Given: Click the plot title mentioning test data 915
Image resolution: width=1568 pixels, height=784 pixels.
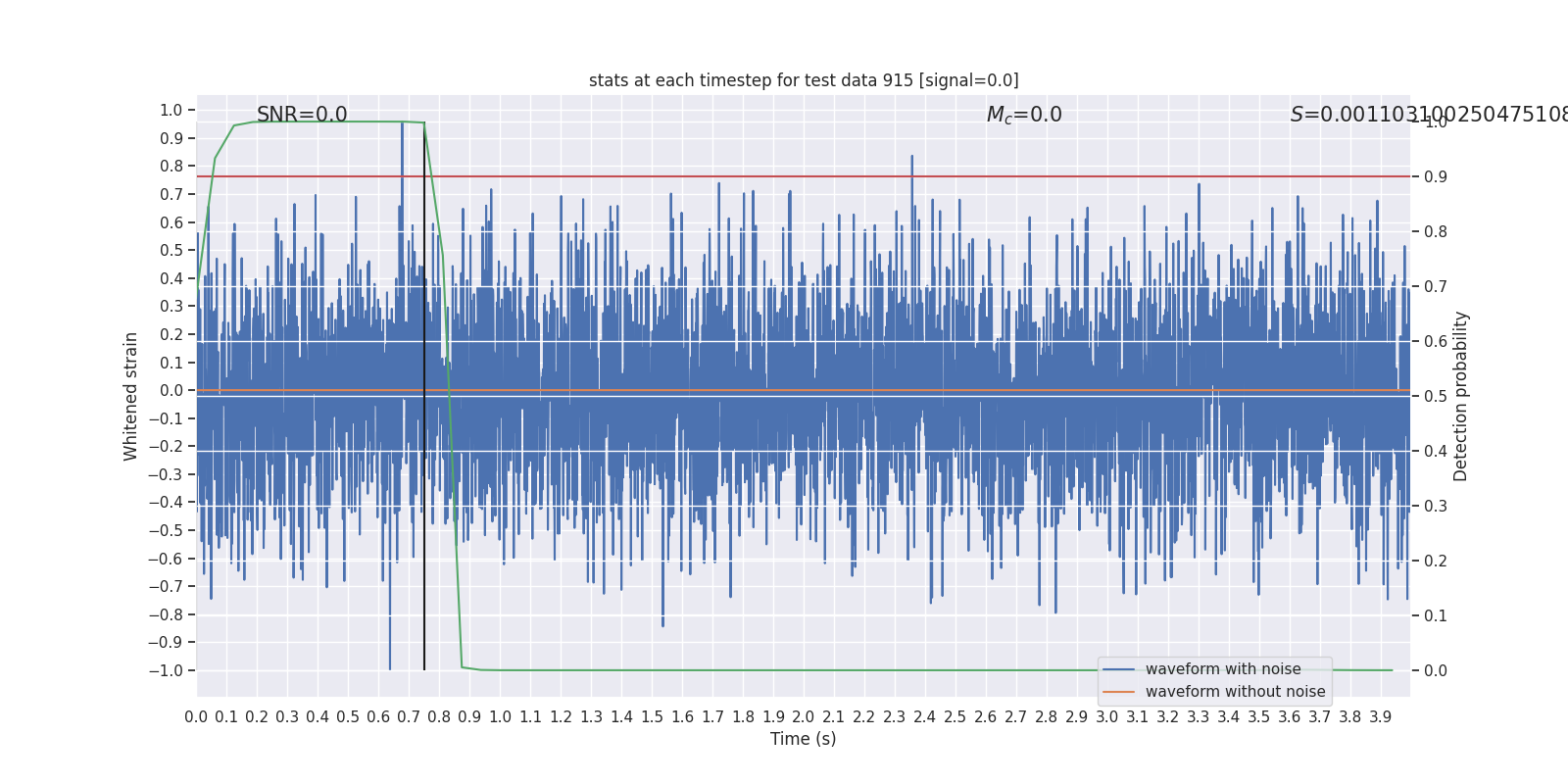Looking at the screenshot, I should point(804,80).
